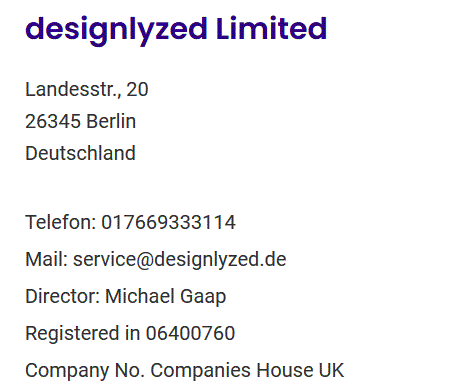This screenshot has height=390, width=452.
Task: Click the designlyzed Limited heading
Action: [x=176, y=30]
